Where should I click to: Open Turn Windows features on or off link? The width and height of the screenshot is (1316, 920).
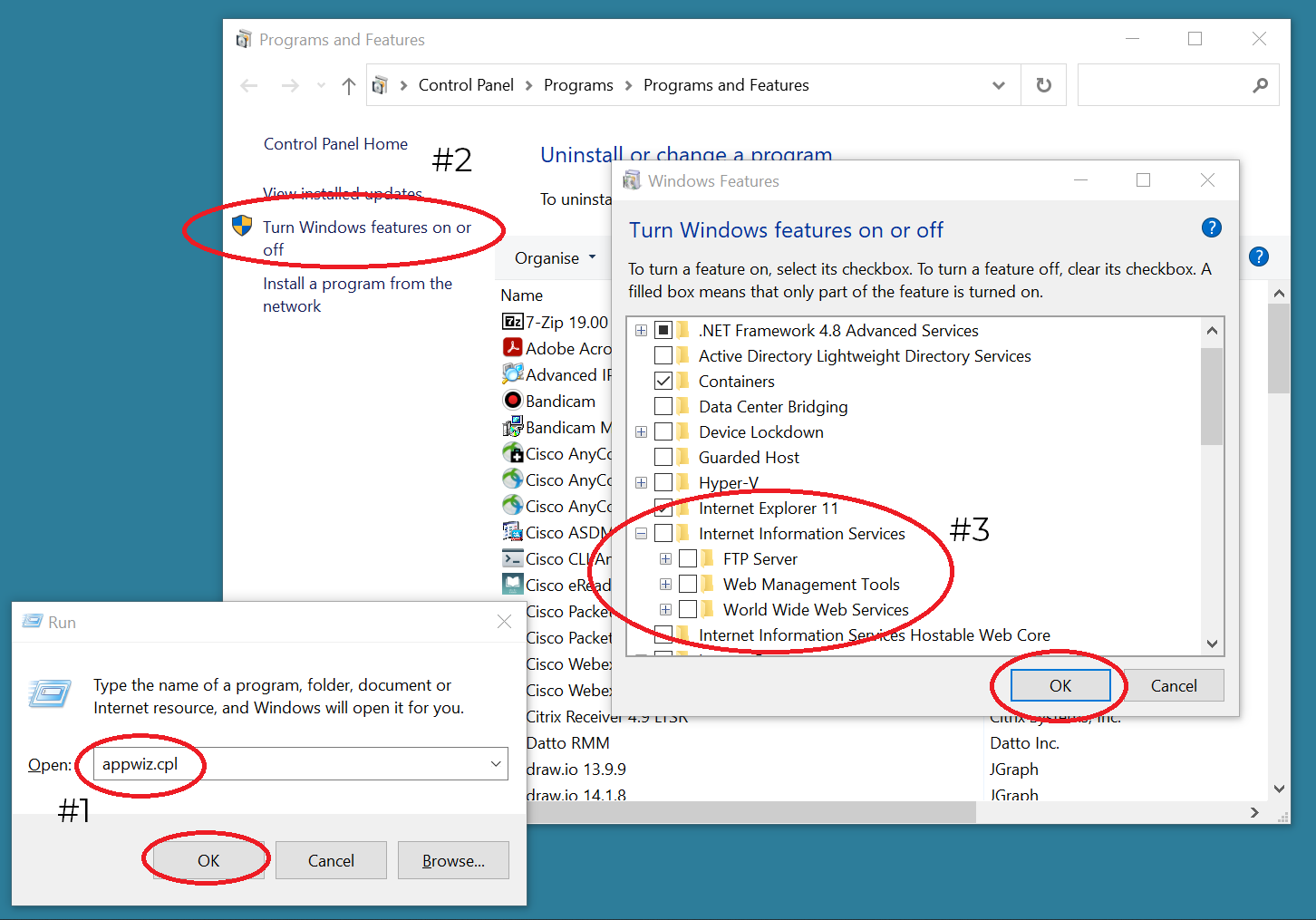(367, 237)
